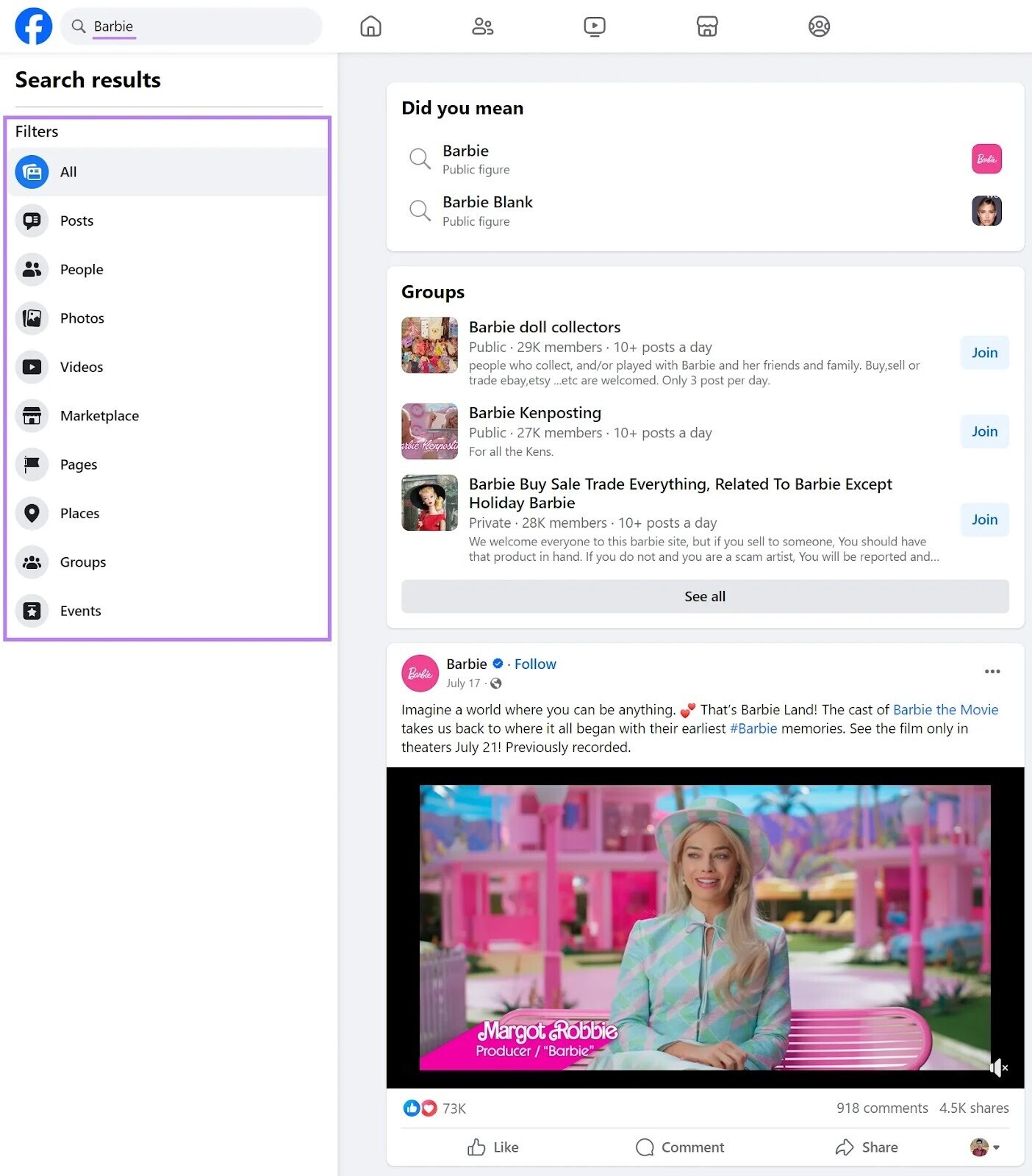Choose the Videos filter

[x=81, y=367]
